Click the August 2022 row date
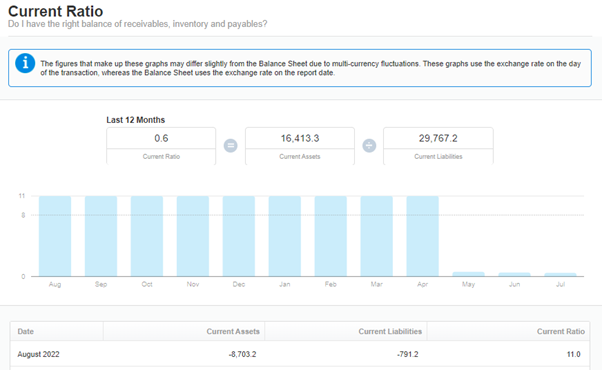The width and height of the screenshot is (602, 370). tap(38, 354)
